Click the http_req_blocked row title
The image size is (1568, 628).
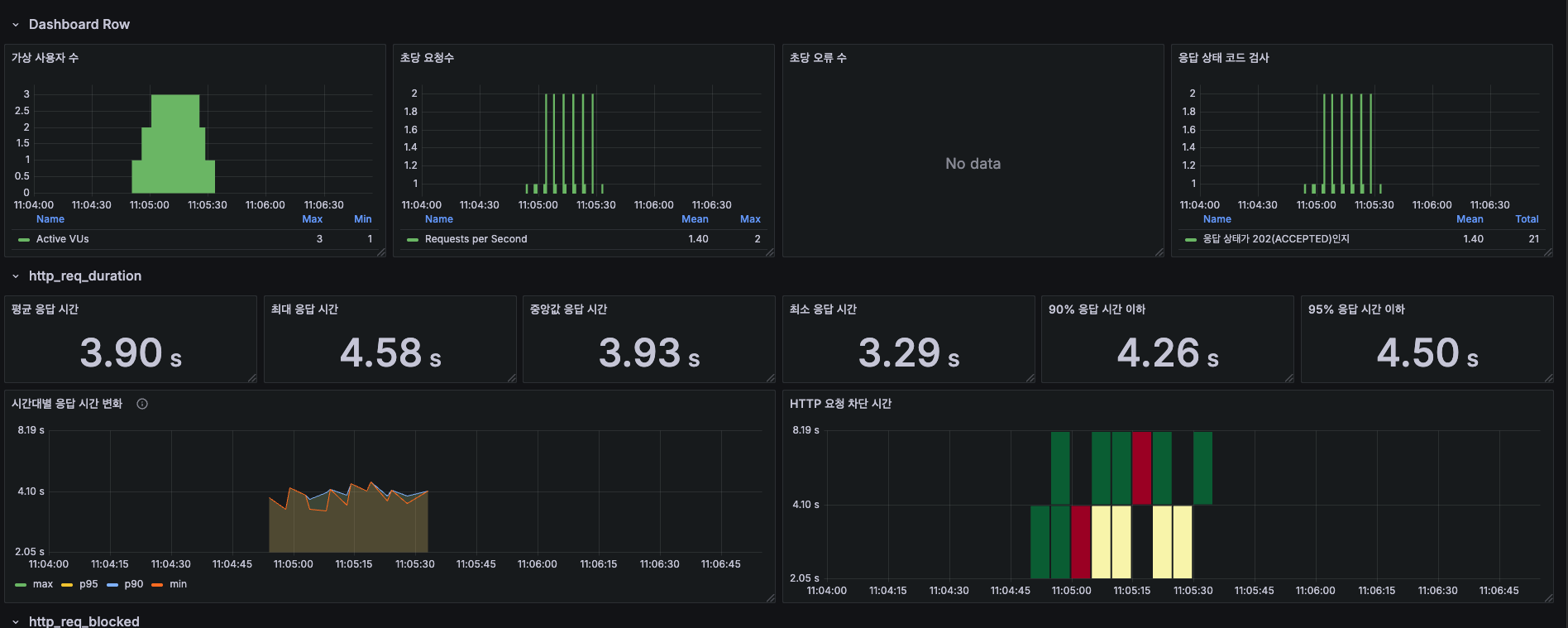(x=84, y=621)
